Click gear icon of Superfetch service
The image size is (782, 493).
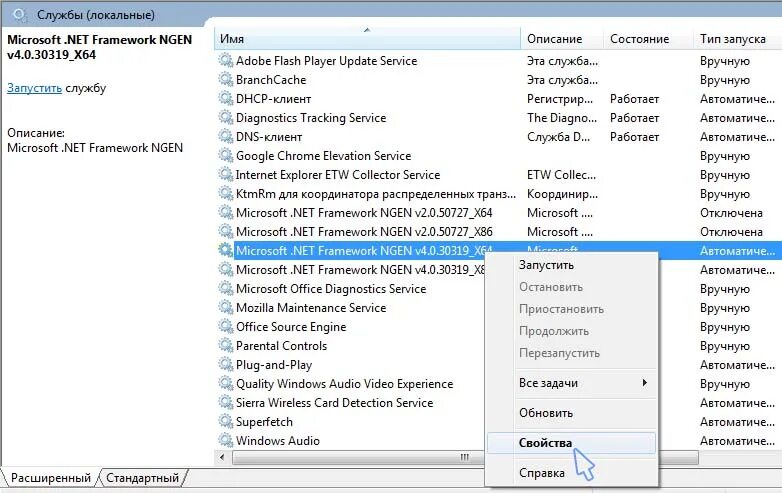[x=225, y=422]
